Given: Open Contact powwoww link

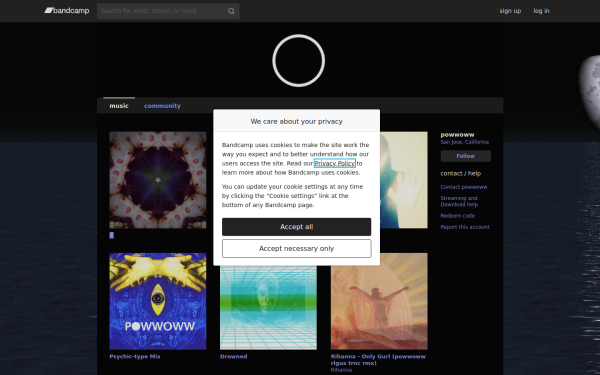Looking at the screenshot, I should [463, 187].
